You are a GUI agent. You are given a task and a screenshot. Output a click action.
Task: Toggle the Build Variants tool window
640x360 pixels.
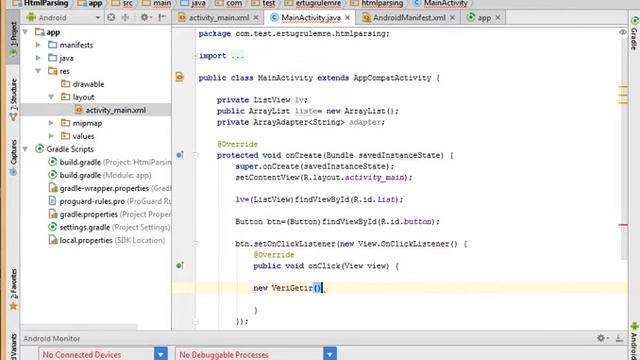[13, 347]
